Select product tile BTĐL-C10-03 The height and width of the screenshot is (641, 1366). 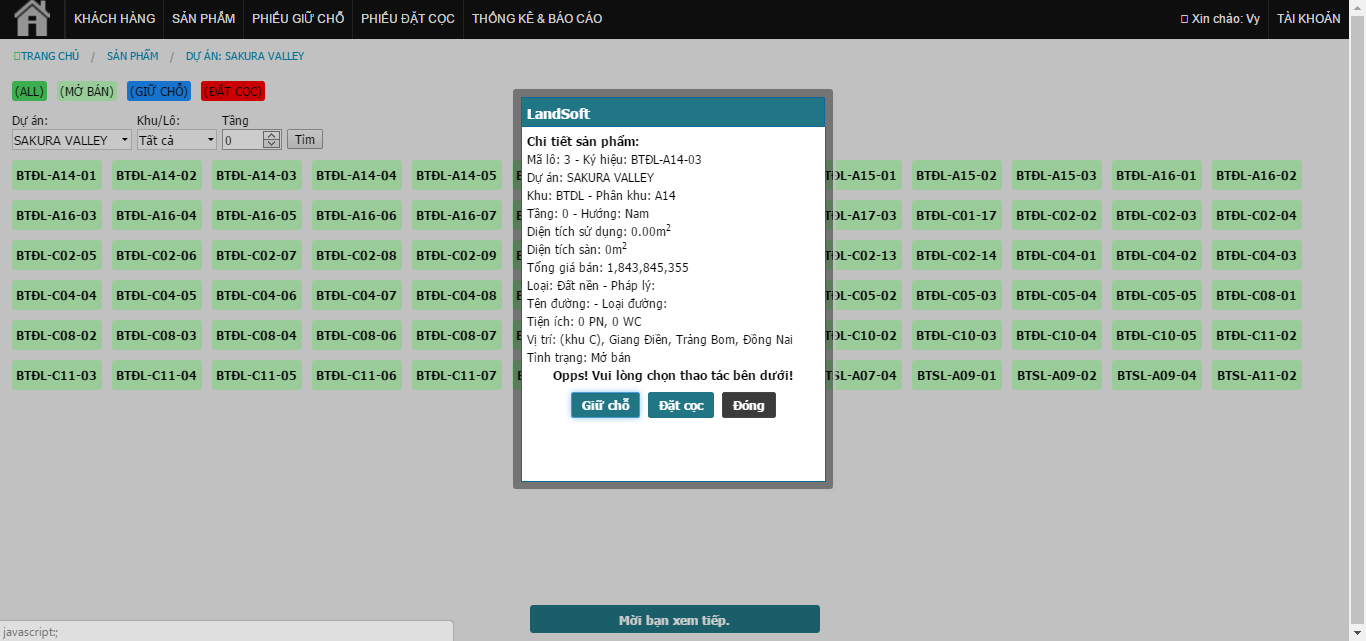957,336
